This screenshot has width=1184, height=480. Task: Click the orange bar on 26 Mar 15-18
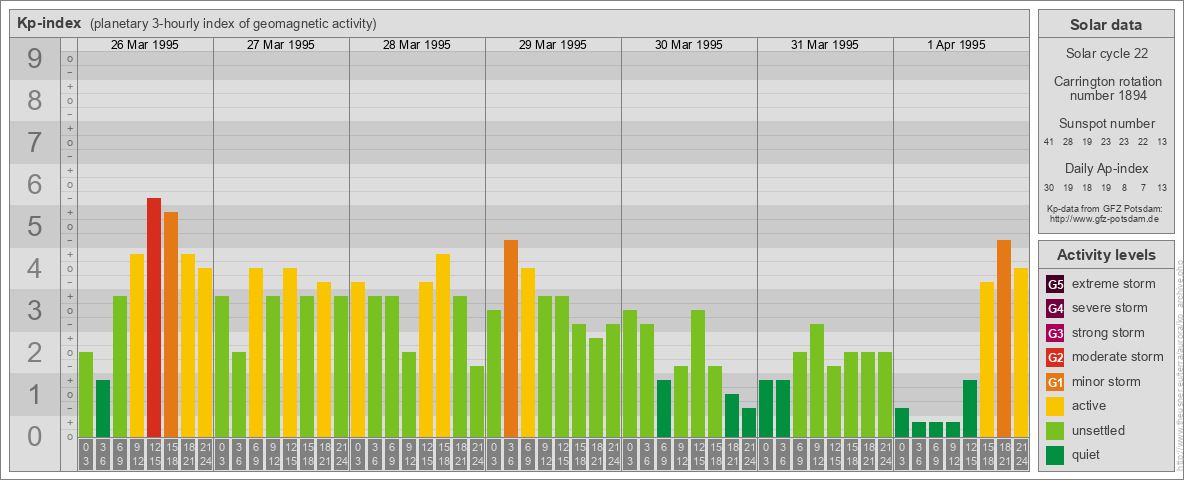point(171,324)
